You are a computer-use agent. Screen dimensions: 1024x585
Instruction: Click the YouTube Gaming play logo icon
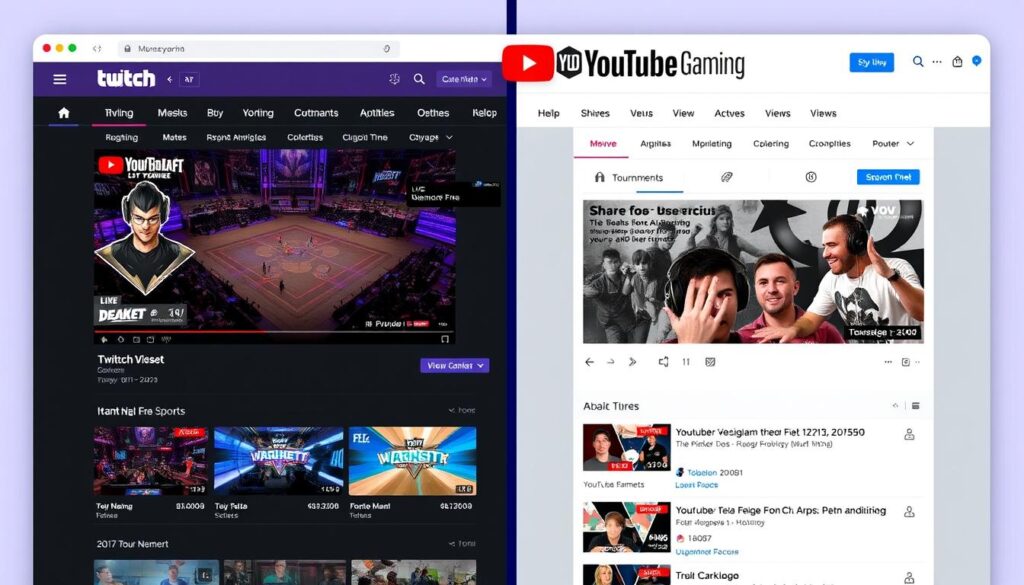pyautogui.click(x=528, y=61)
